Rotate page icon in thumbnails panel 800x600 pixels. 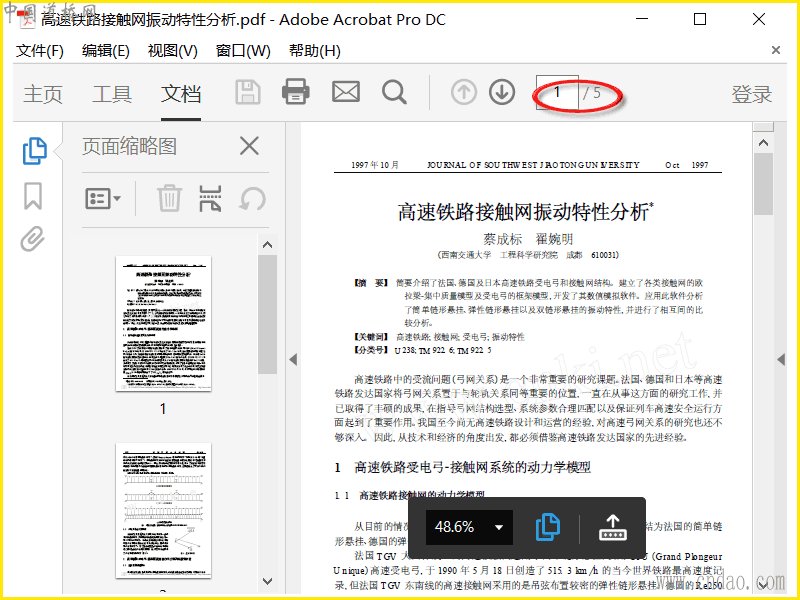253,198
